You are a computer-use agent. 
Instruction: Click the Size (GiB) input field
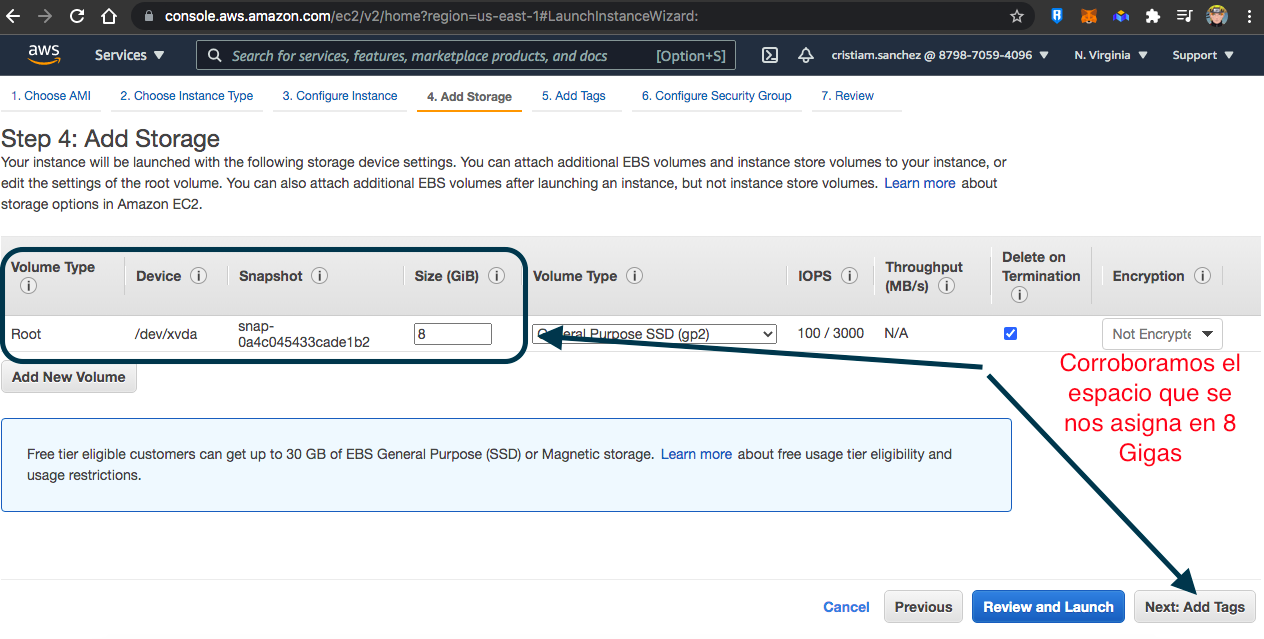(452, 334)
